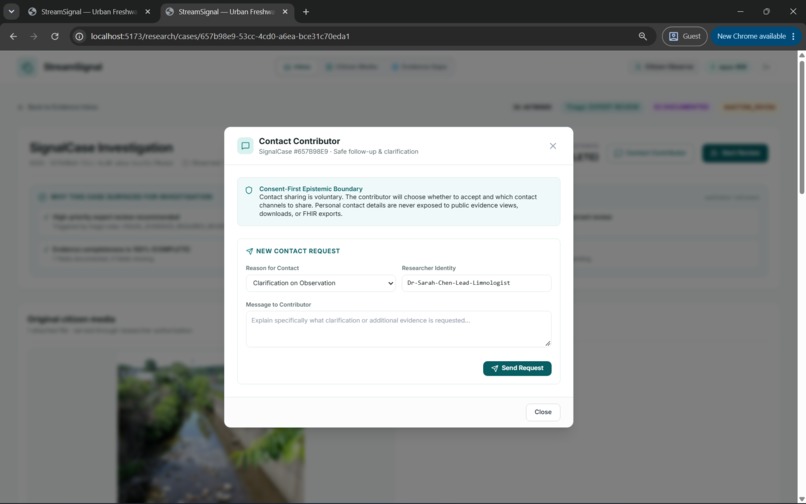Reload the current page
This screenshot has width=806, height=504.
(x=54, y=37)
